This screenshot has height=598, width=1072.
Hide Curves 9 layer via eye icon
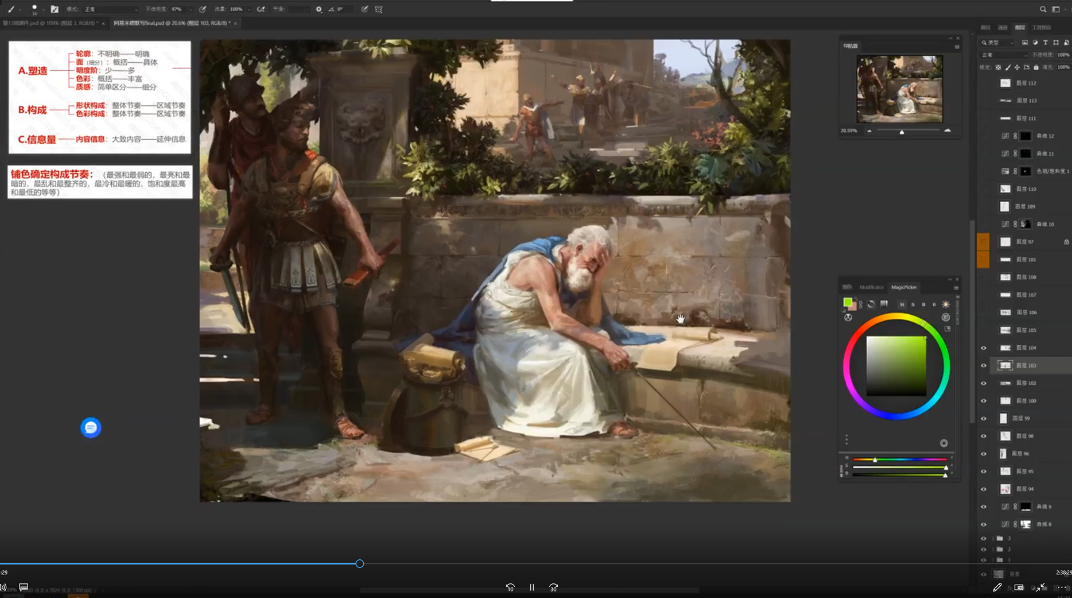click(984, 507)
